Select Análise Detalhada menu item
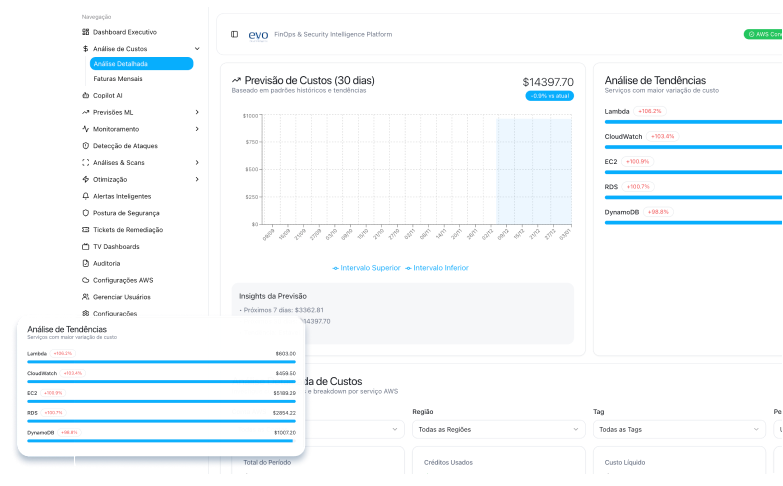Viewport: 783px width, 486px height. click(x=120, y=64)
